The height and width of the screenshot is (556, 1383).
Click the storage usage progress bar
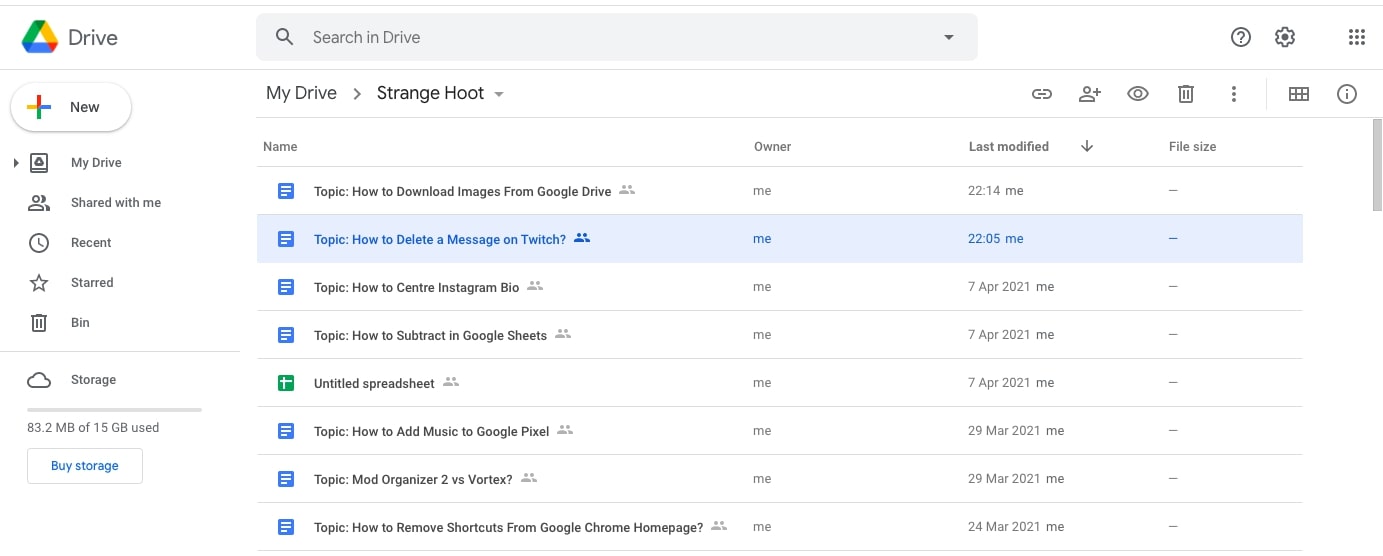click(x=114, y=410)
